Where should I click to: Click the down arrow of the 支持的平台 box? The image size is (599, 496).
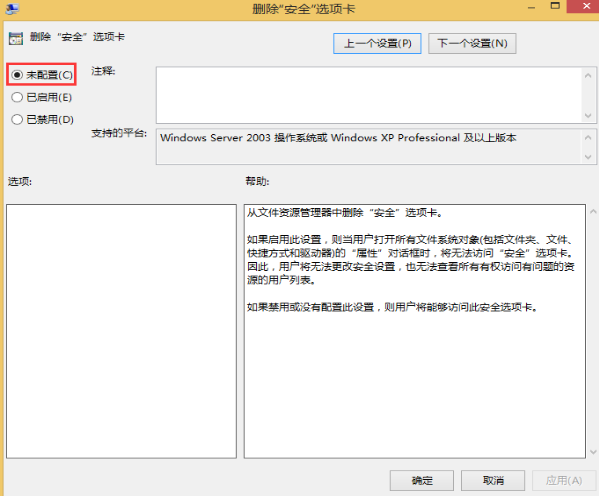(x=588, y=157)
